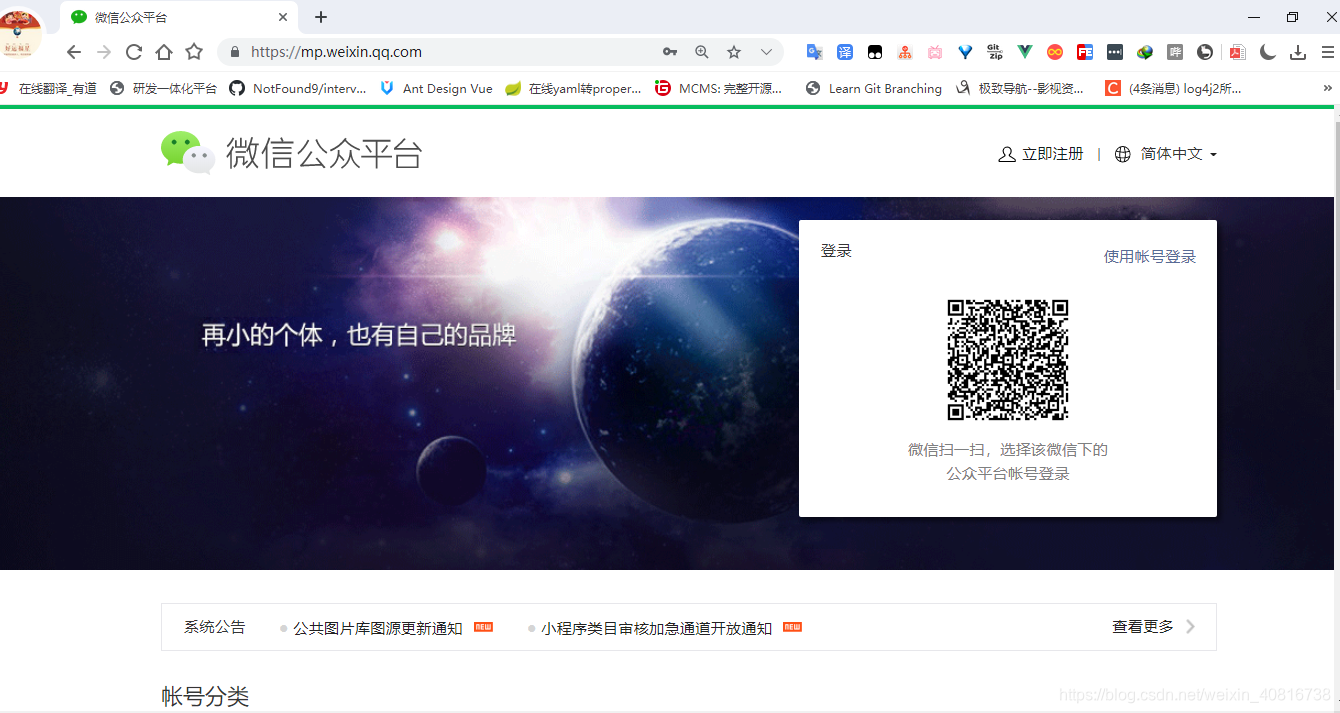Open a new browser tab
Image resolution: width=1340 pixels, height=713 pixels.
[x=321, y=17]
